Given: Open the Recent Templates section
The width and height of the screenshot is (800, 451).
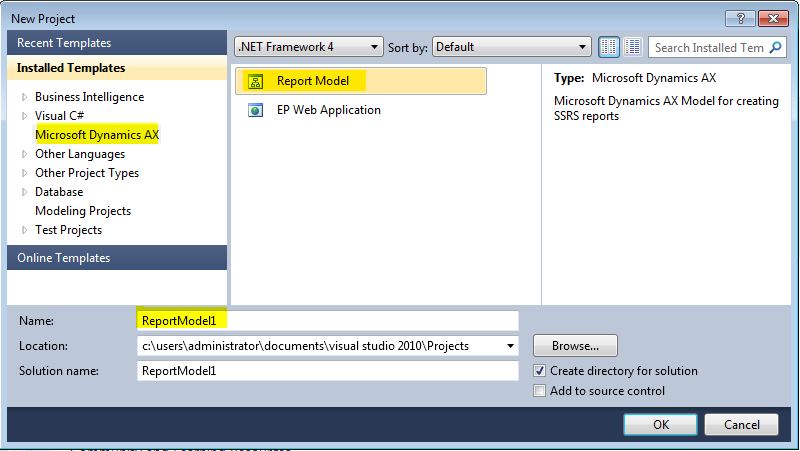Looking at the screenshot, I should 117,43.
